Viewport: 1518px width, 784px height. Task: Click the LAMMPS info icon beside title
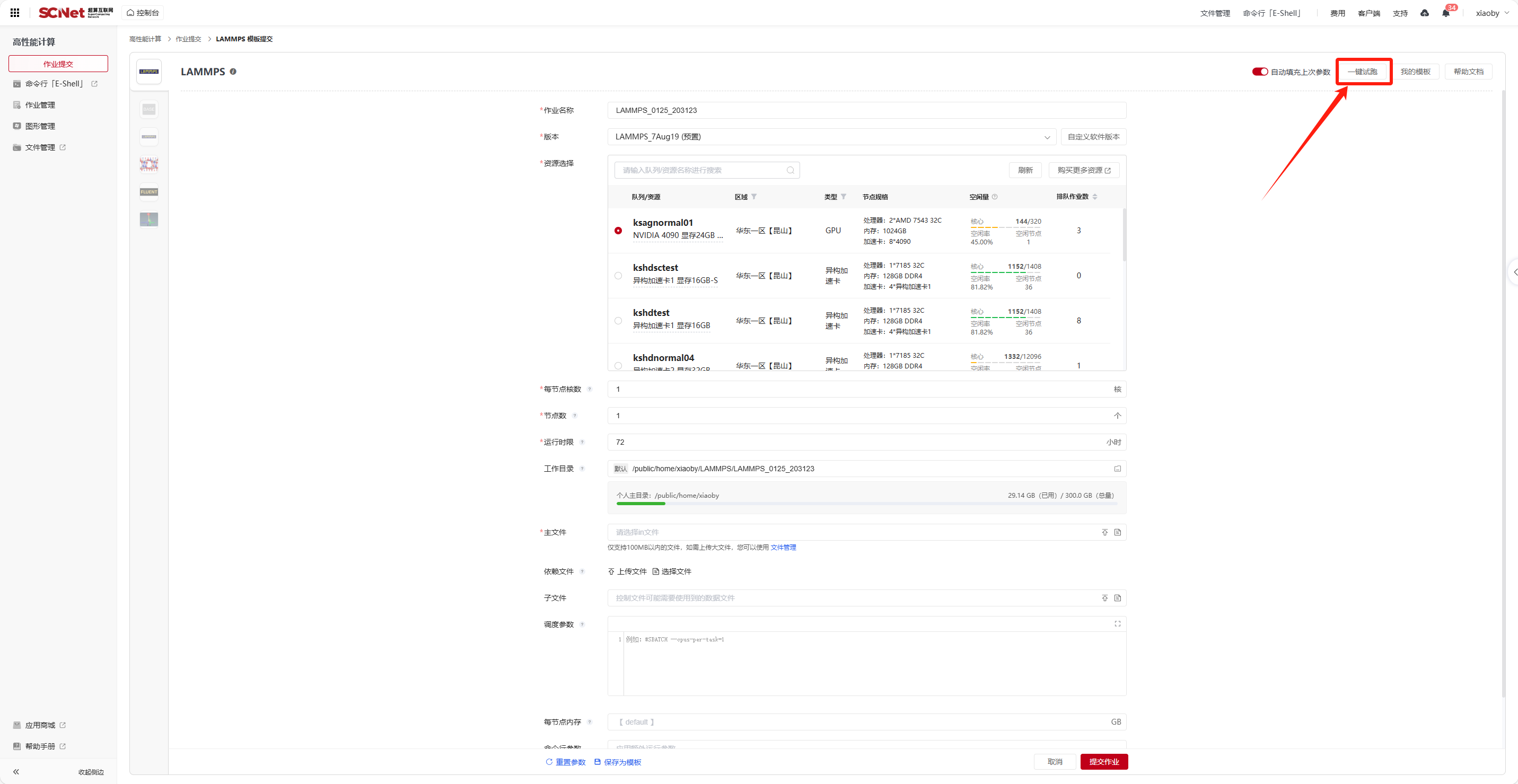[x=233, y=71]
